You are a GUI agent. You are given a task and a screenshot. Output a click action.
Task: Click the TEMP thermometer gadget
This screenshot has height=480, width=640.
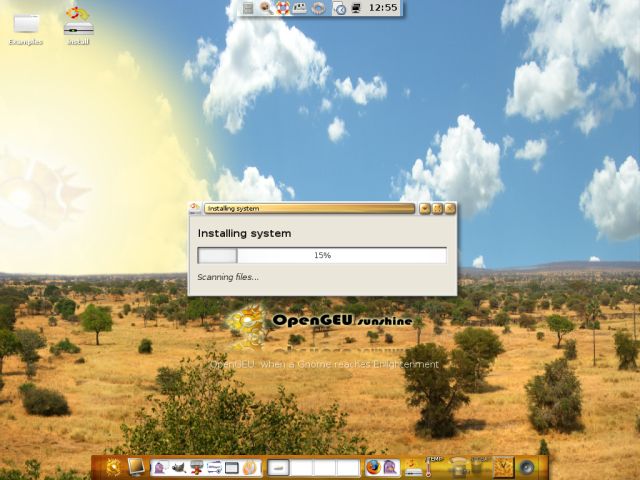[432, 467]
